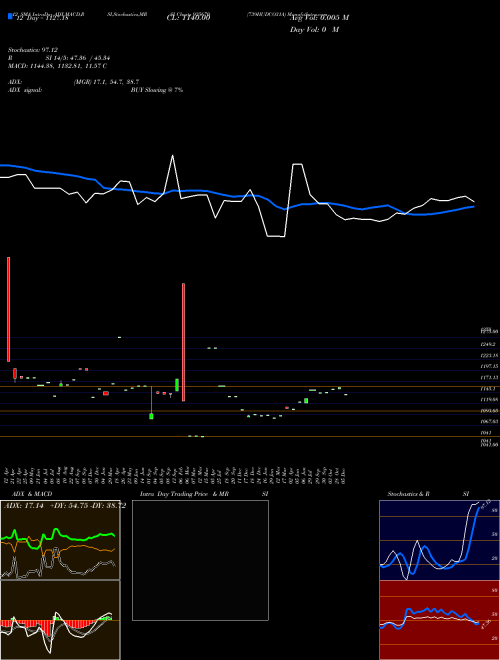The image size is (500, 660).
Task: Click the 1119.08 price axis label
Action: coord(489,399)
